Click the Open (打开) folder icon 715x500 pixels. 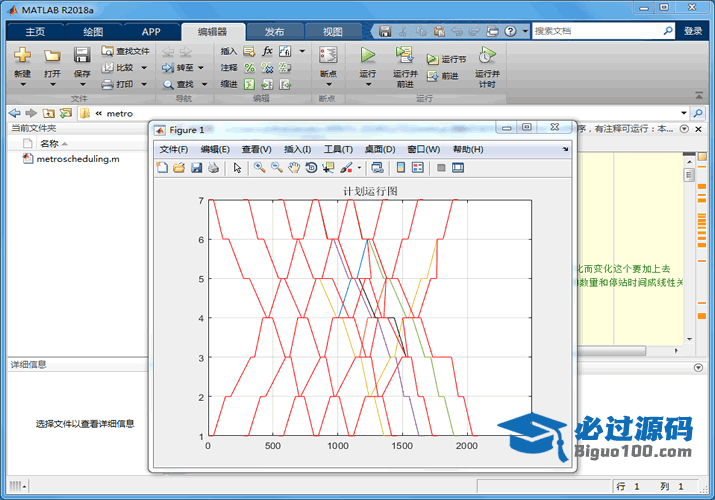click(x=52, y=56)
